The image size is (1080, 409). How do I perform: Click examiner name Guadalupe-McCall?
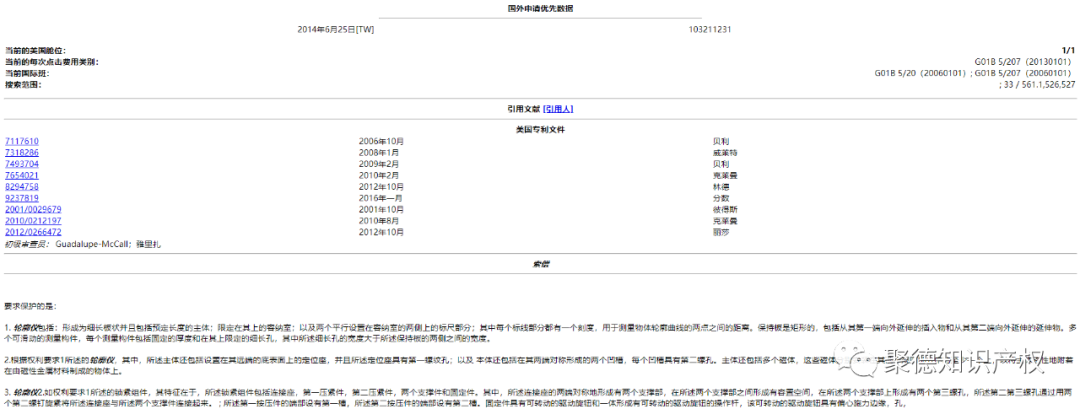[91, 244]
